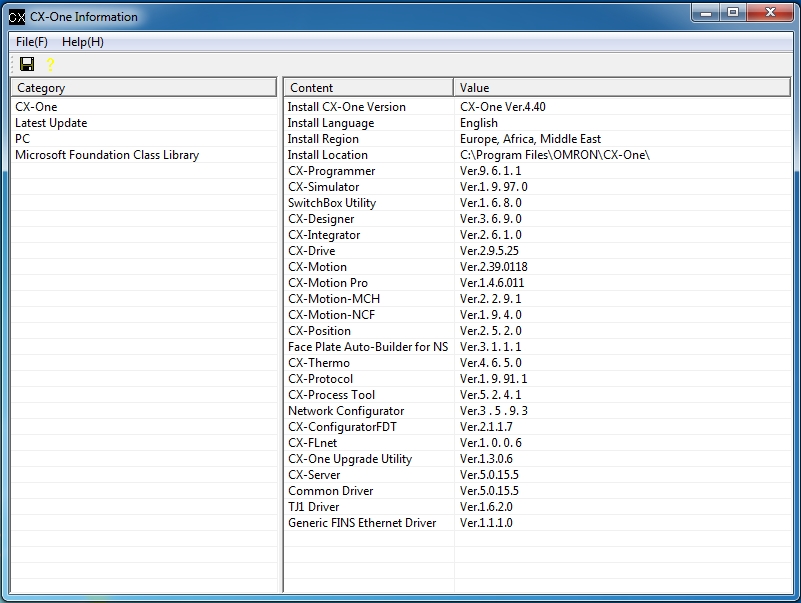The height and width of the screenshot is (603, 801).
Task: Select the CX-Protocol row
Action: point(537,379)
